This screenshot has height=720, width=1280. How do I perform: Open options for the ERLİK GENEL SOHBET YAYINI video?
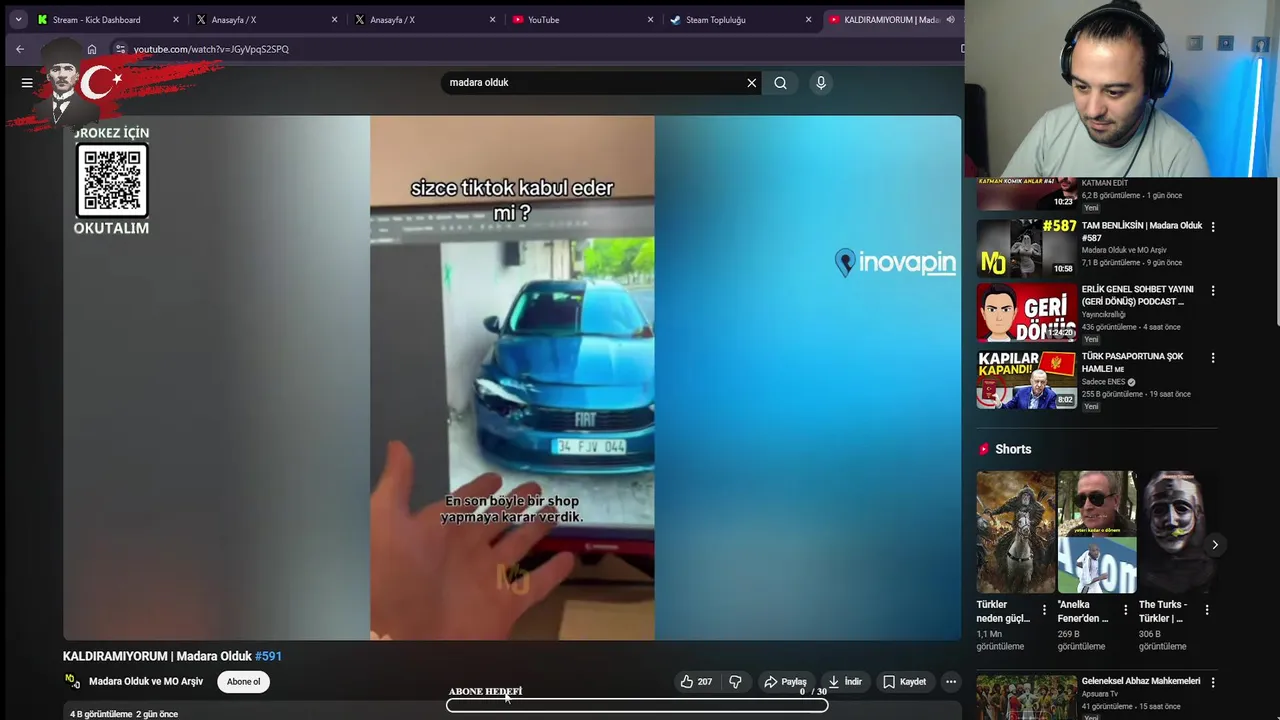(x=1213, y=291)
